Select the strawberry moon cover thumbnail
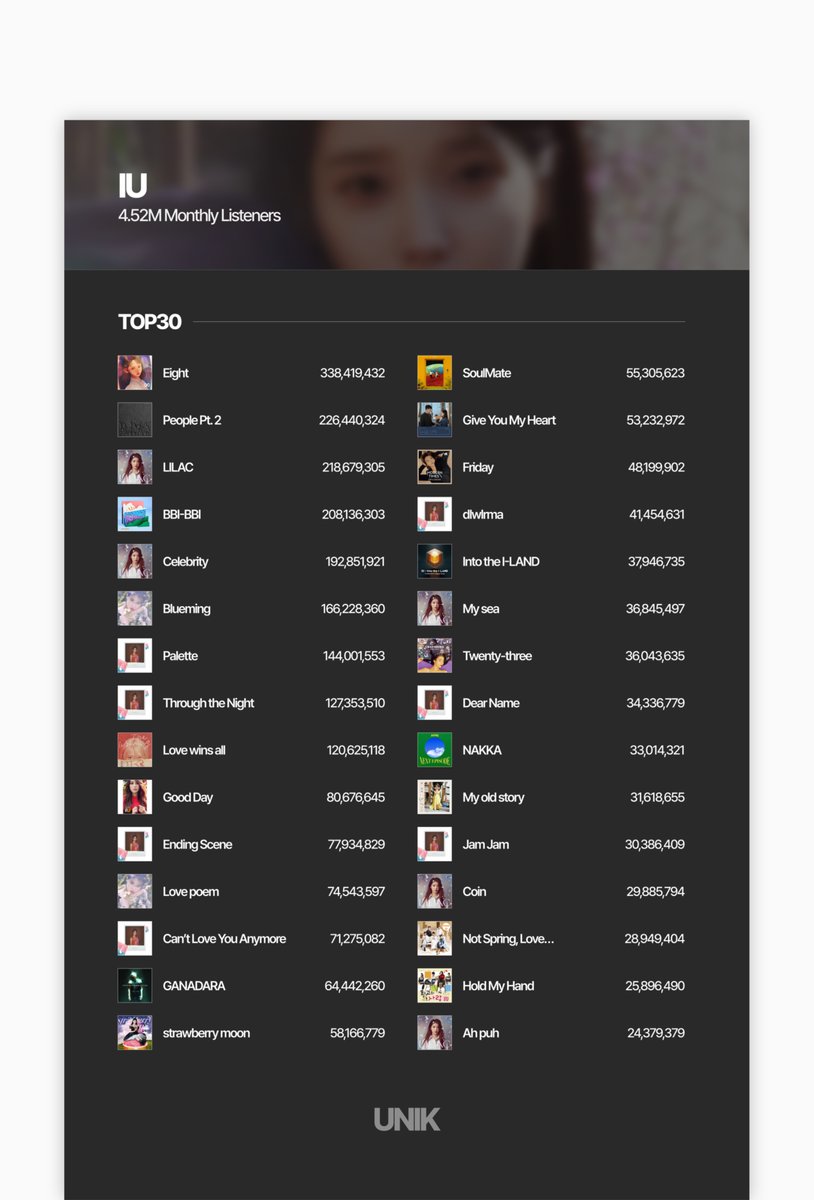814x1200 pixels. [135, 1033]
